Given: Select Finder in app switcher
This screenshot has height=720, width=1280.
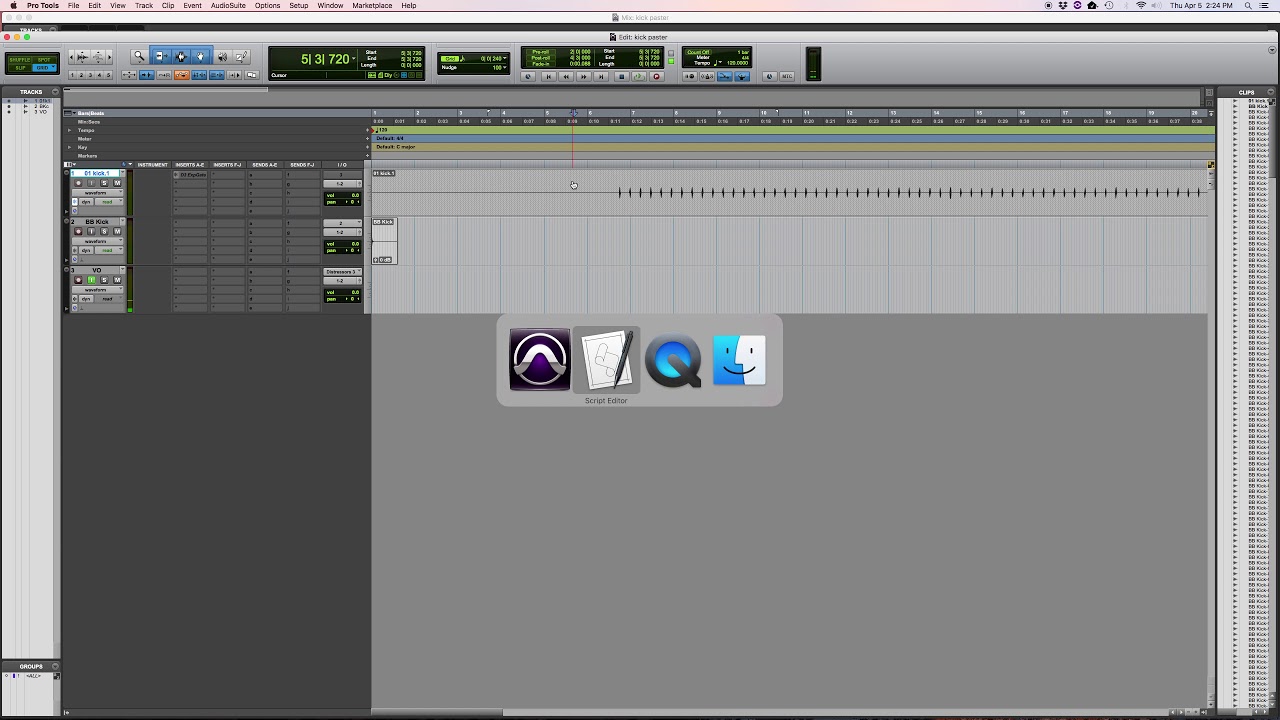Looking at the screenshot, I should [x=739, y=359].
